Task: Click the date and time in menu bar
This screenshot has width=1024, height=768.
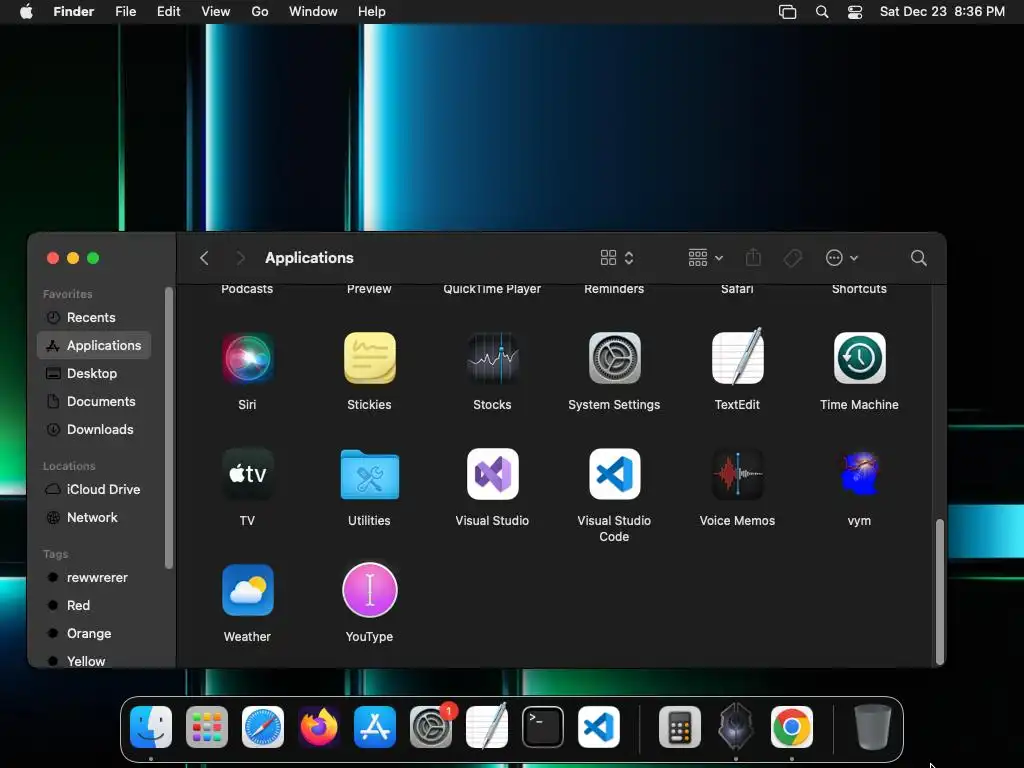Action: coord(942,11)
